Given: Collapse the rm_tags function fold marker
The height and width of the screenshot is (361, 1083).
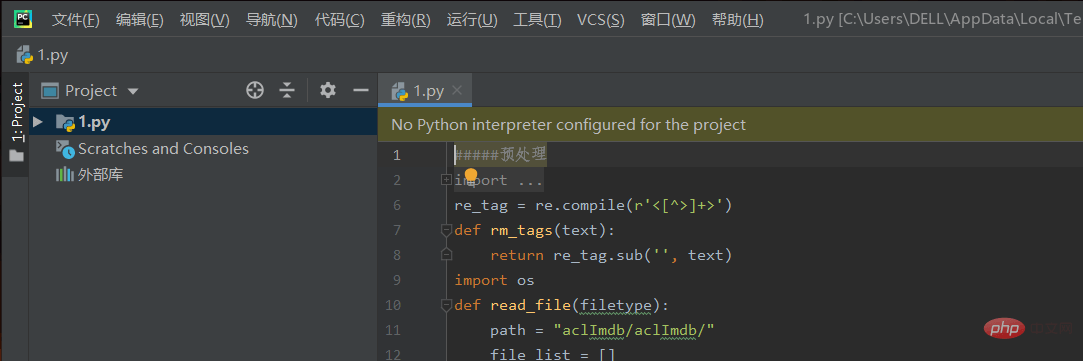Looking at the screenshot, I should click(x=446, y=230).
